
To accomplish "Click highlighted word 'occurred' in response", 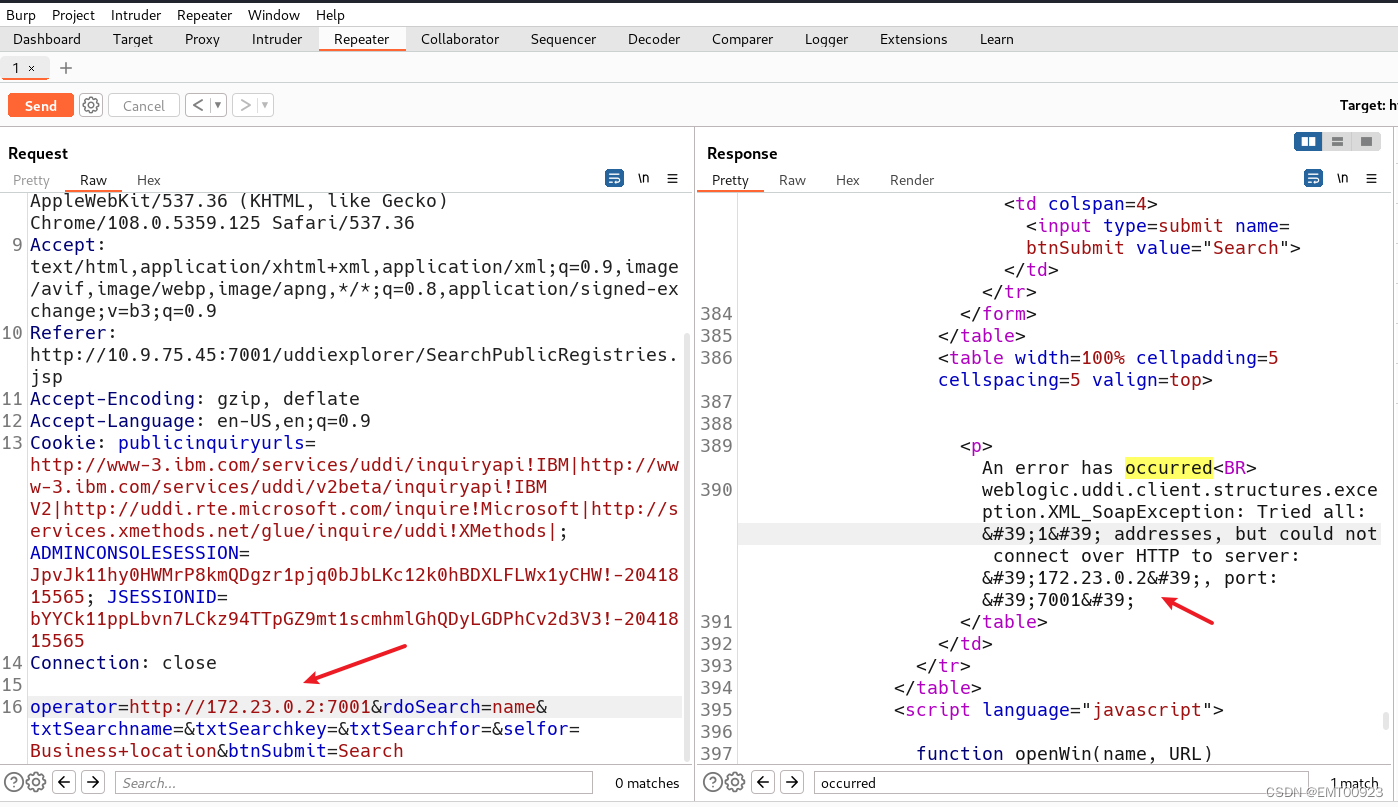I will [1168, 468].
